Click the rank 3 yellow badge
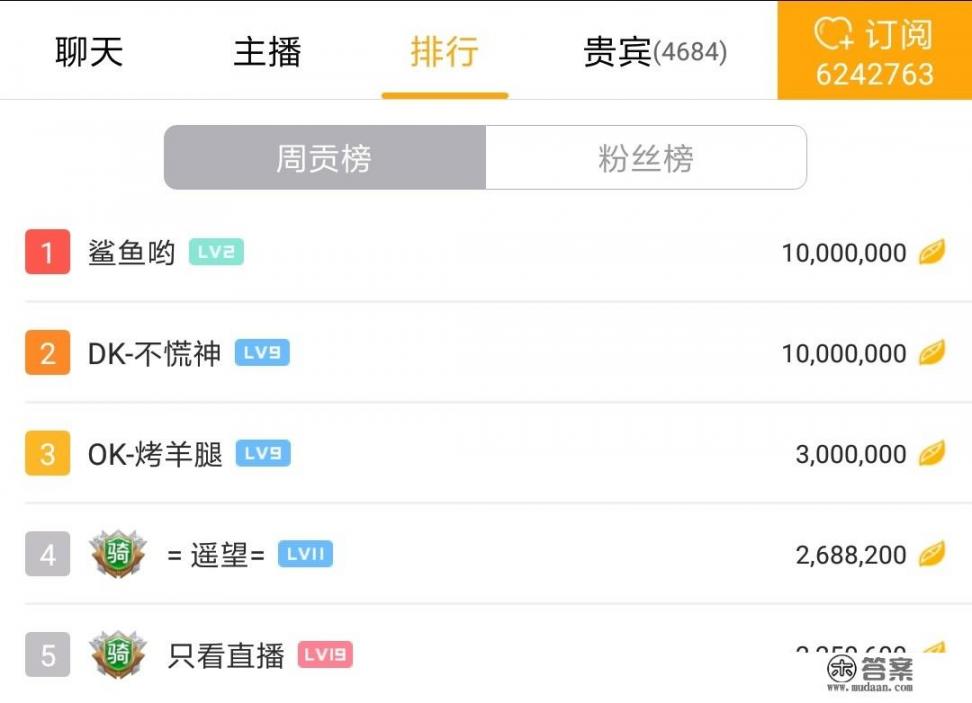Screen dimensions: 972x703 coord(45,453)
